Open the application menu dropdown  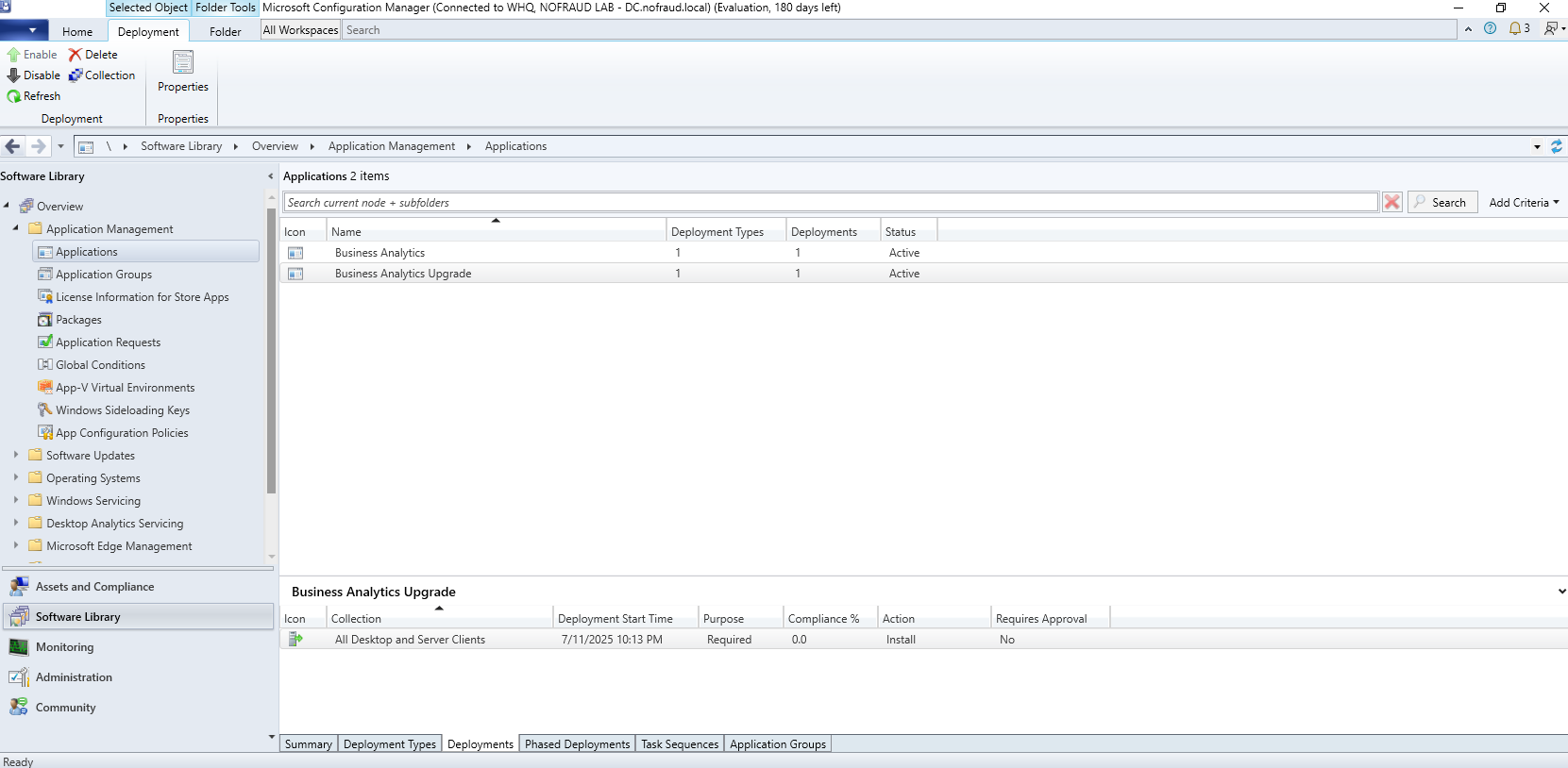(x=24, y=30)
